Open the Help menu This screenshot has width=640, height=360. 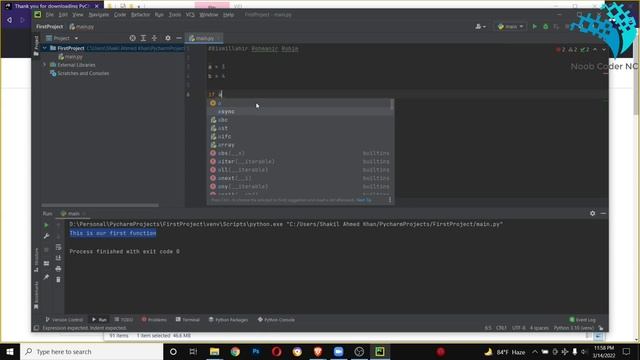click(x=228, y=15)
